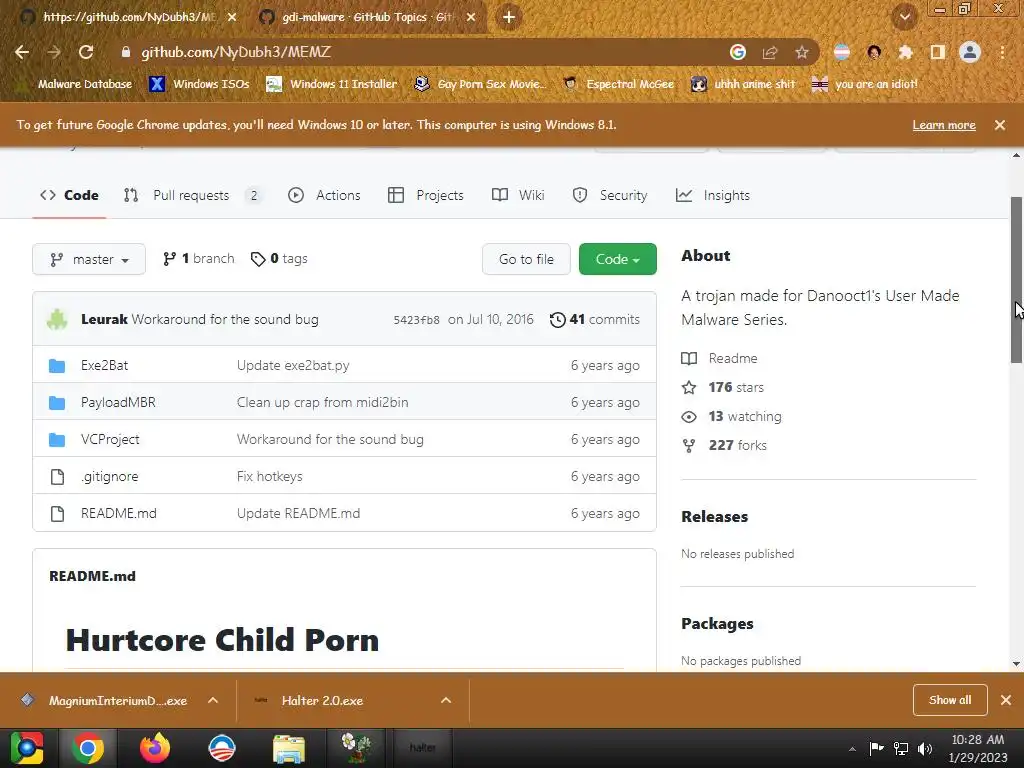The image size is (1024, 768).
Task: Open a new browser tab
Action: tap(509, 17)
